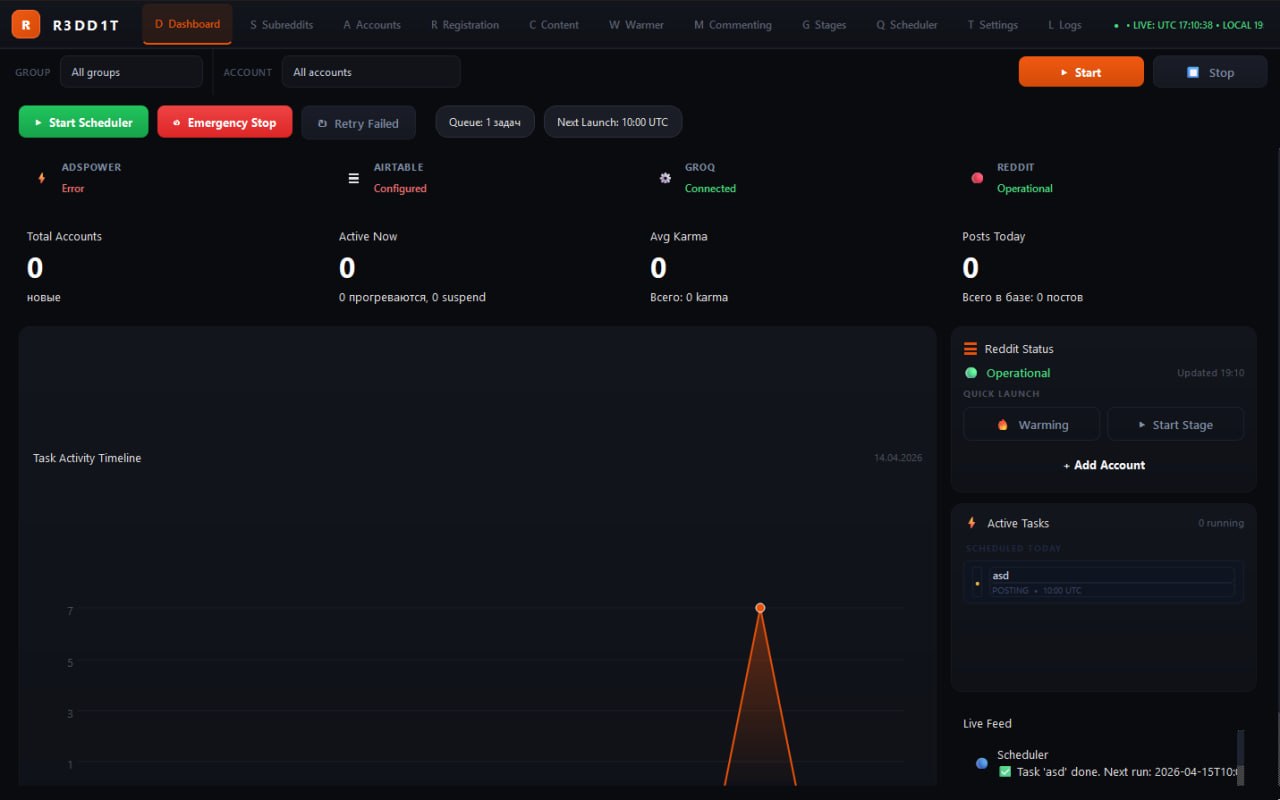Open the Settings tab
Viewport: 1280px width, 800px height.
993,25
